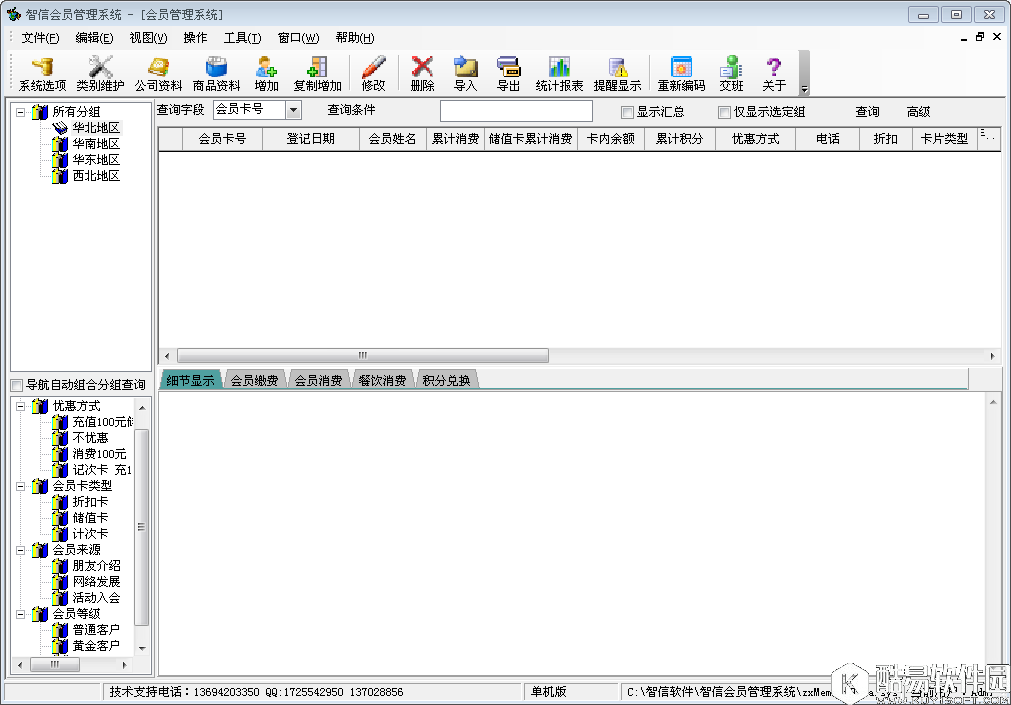Click the 增加 add member icon
1011x705 pixels.
[266, 73]
